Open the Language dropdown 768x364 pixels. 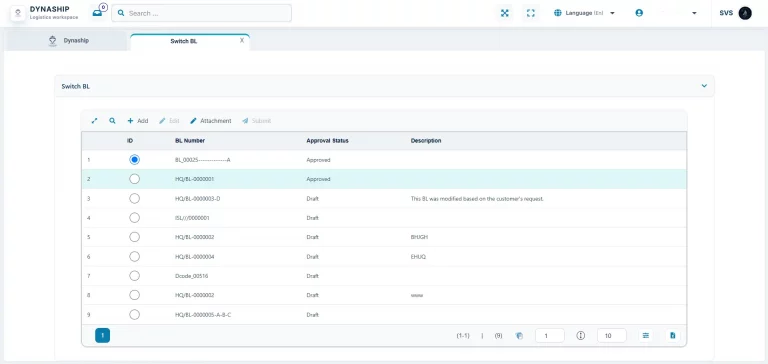click(584, 13)
